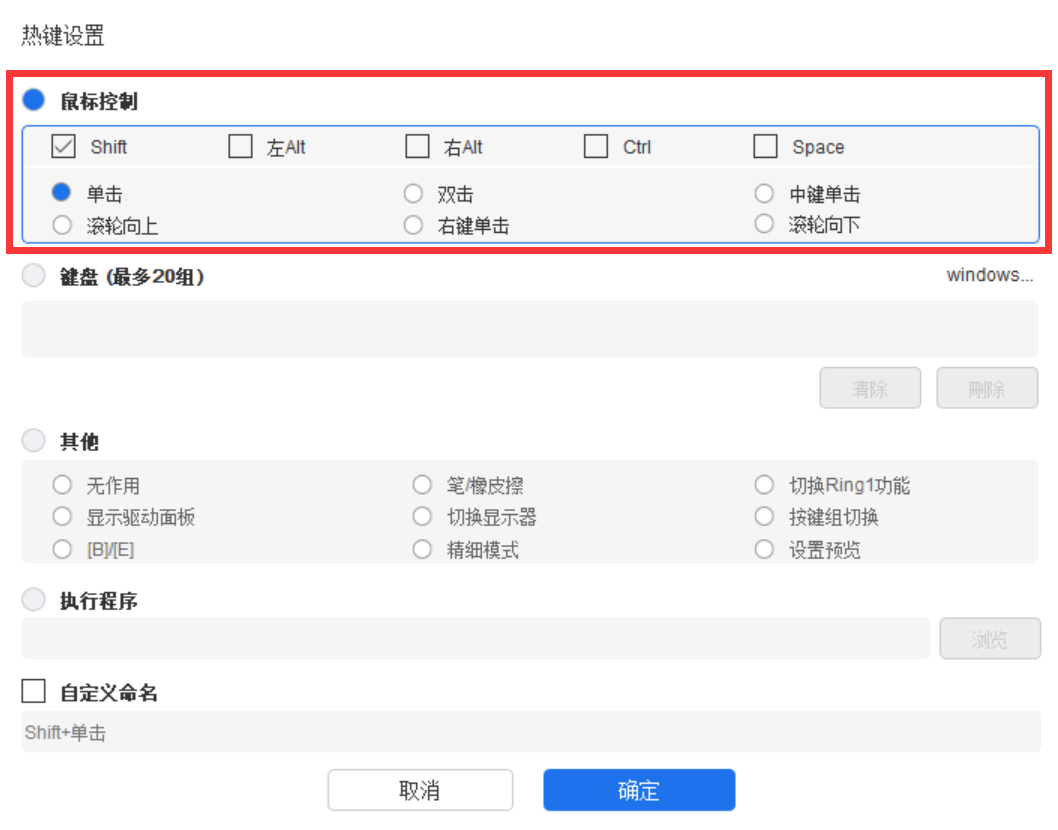Open the windows... dropdown
Viewport: 1058px width, 830px height.
[989, 275]
